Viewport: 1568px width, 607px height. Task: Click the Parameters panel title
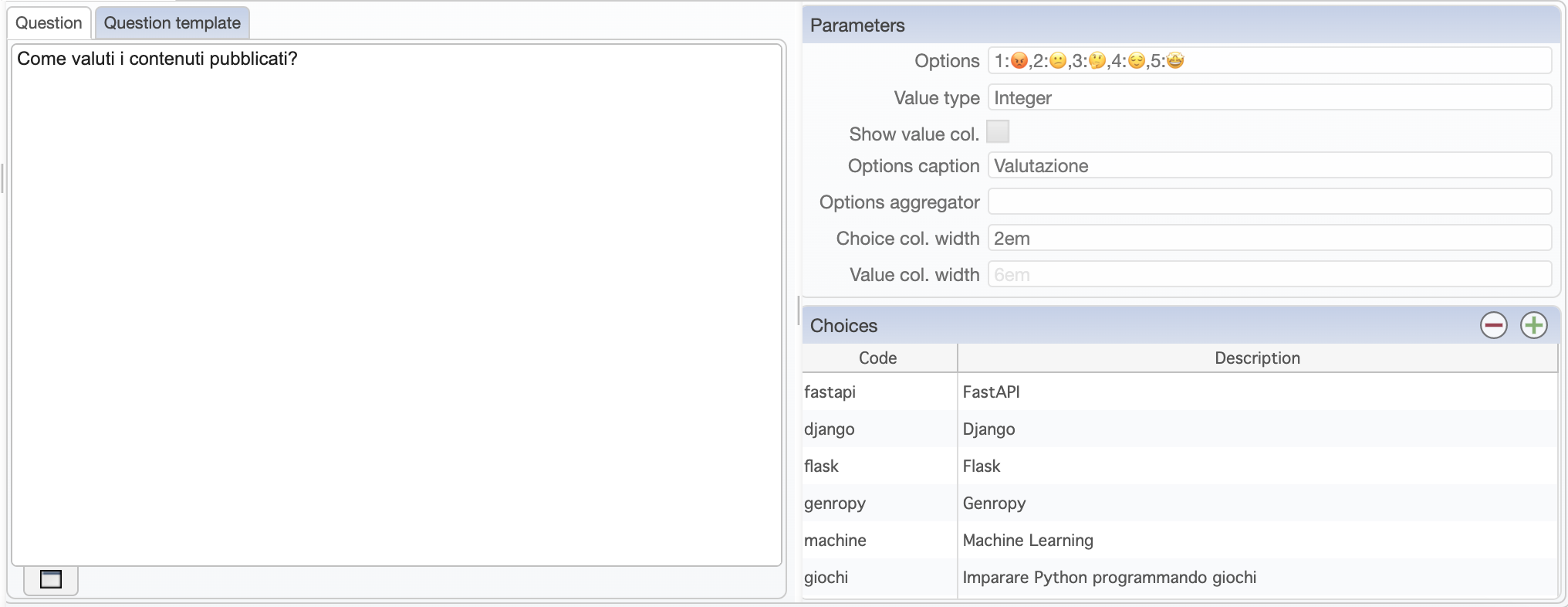coord(857,25)
